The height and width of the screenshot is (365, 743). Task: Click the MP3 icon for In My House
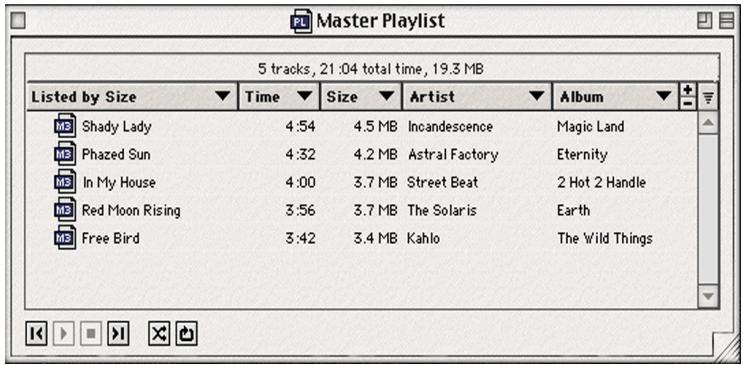click(65, 182)
